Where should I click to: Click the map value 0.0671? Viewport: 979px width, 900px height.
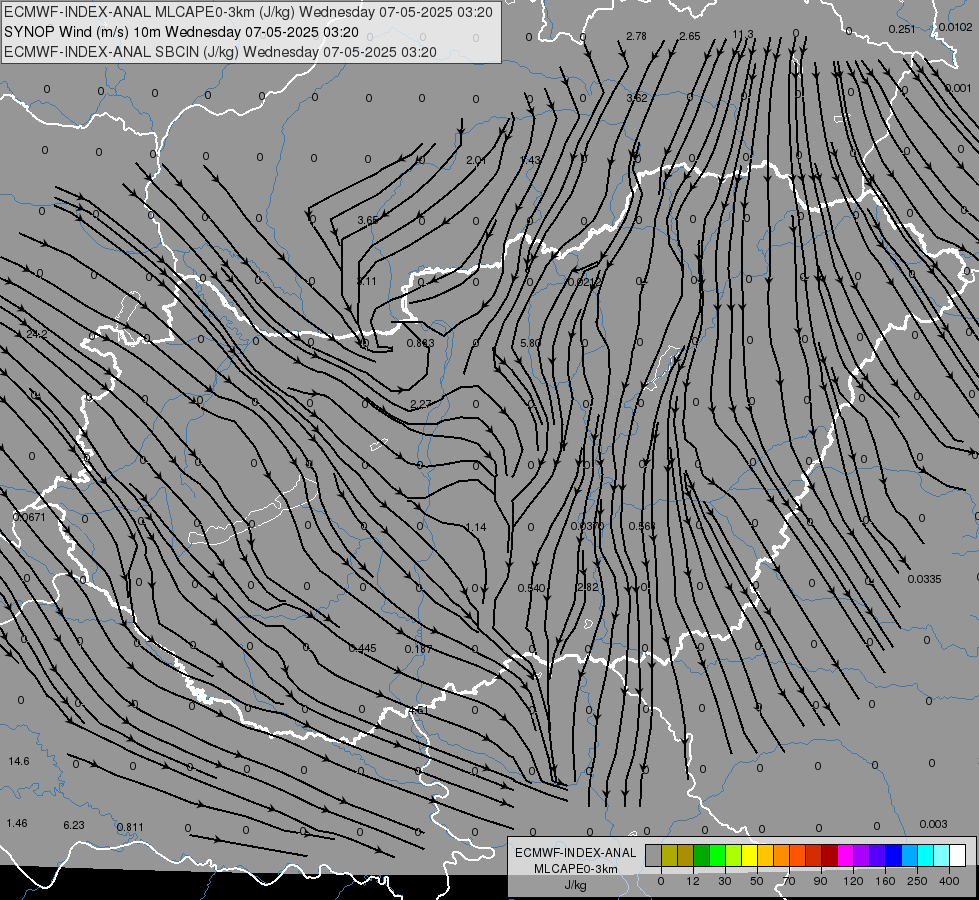[x=29, y=517]
